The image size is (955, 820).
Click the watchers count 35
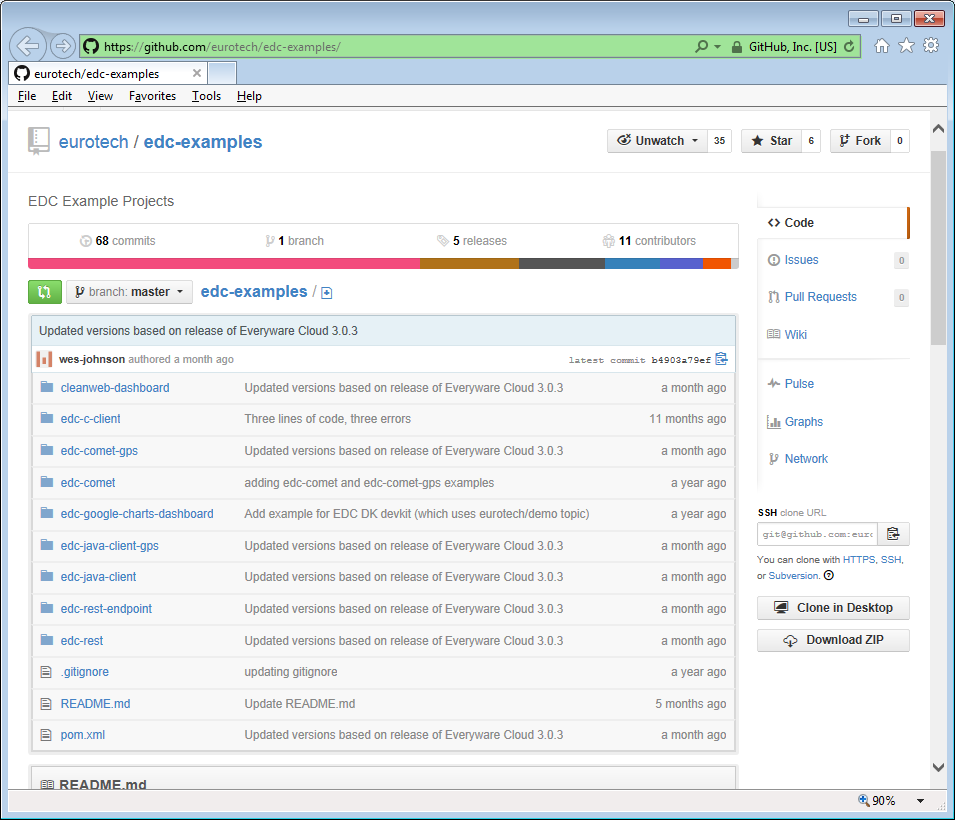[719, 141]
